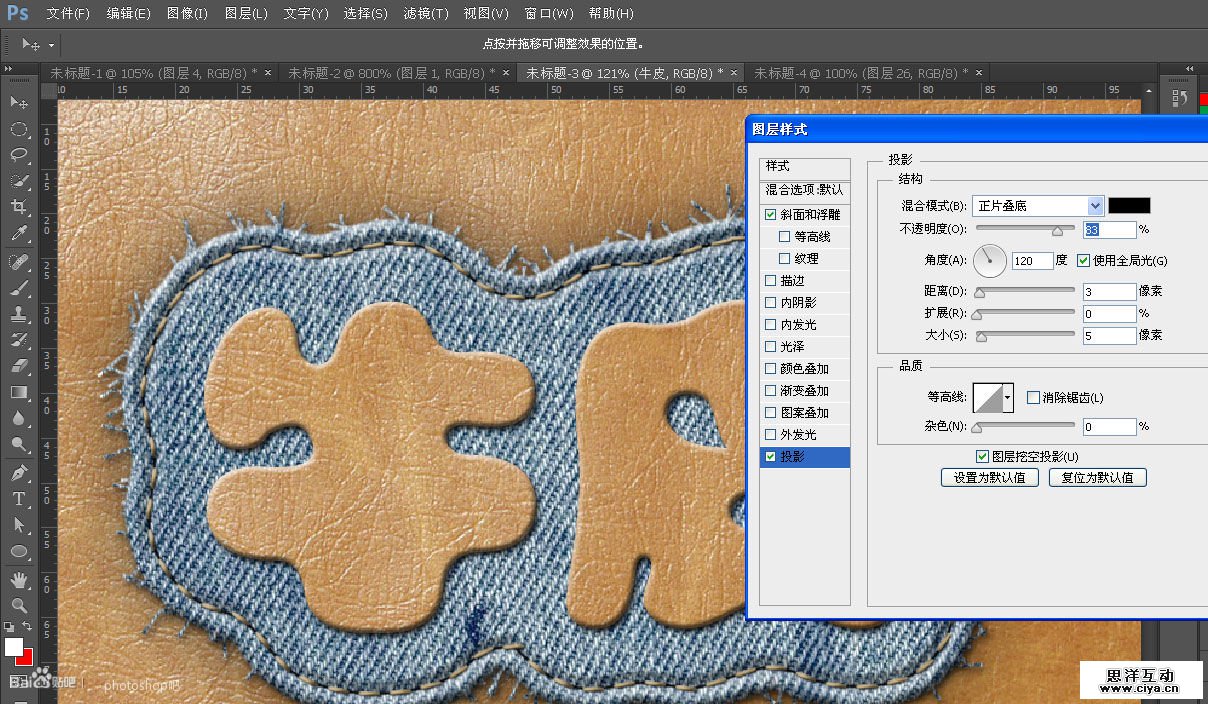Choose the Eyedropper tool
This screenshot has width=1208, height=704.
[x=19, y=234]
